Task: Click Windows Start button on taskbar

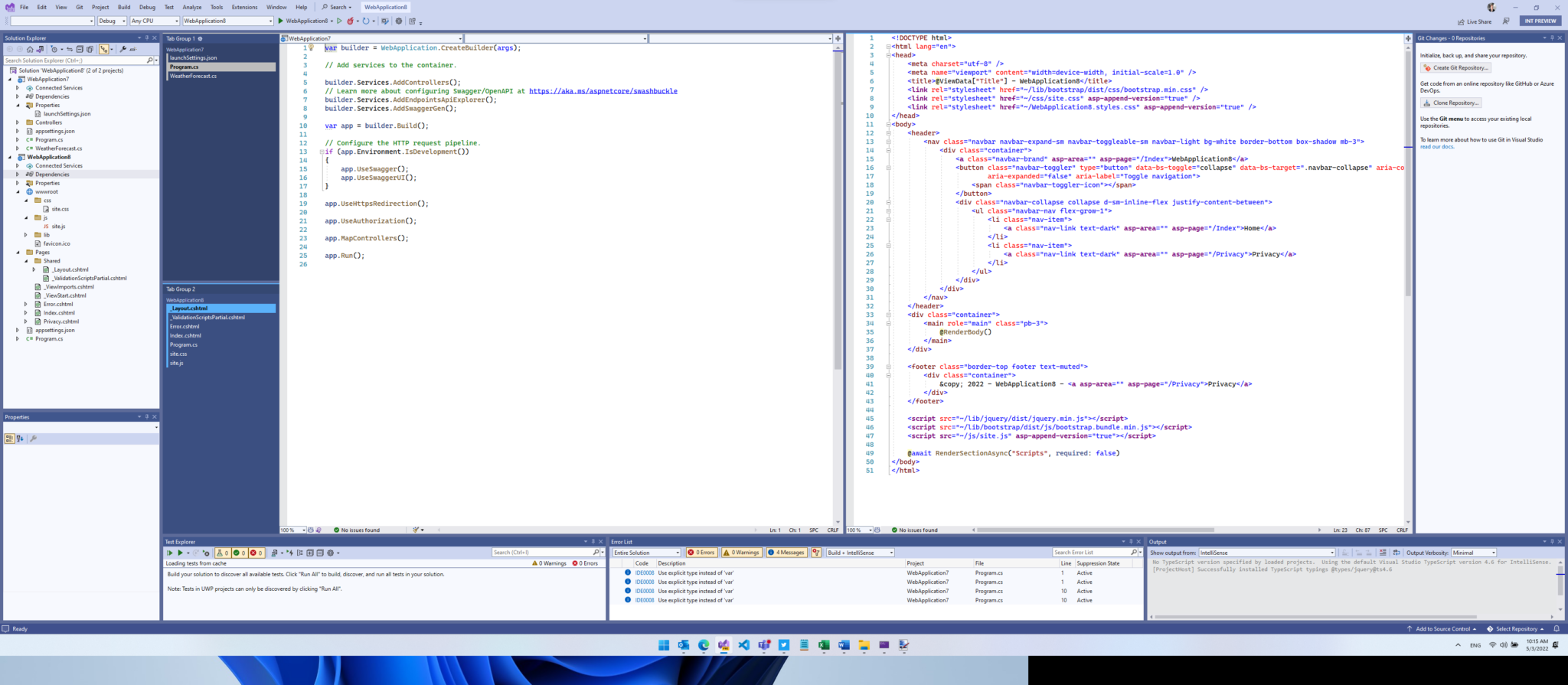Action: pos(664,645)
